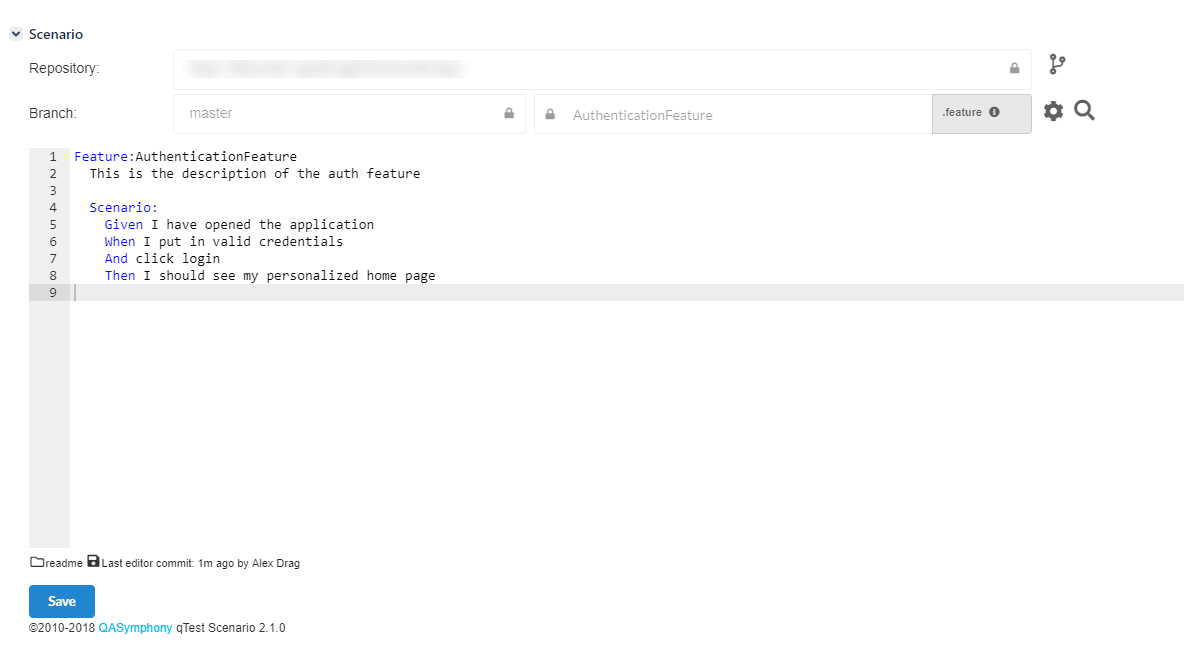1191x650 pixels.
Task: Click the floppy disk commit icon
Action: pos(93,562)
